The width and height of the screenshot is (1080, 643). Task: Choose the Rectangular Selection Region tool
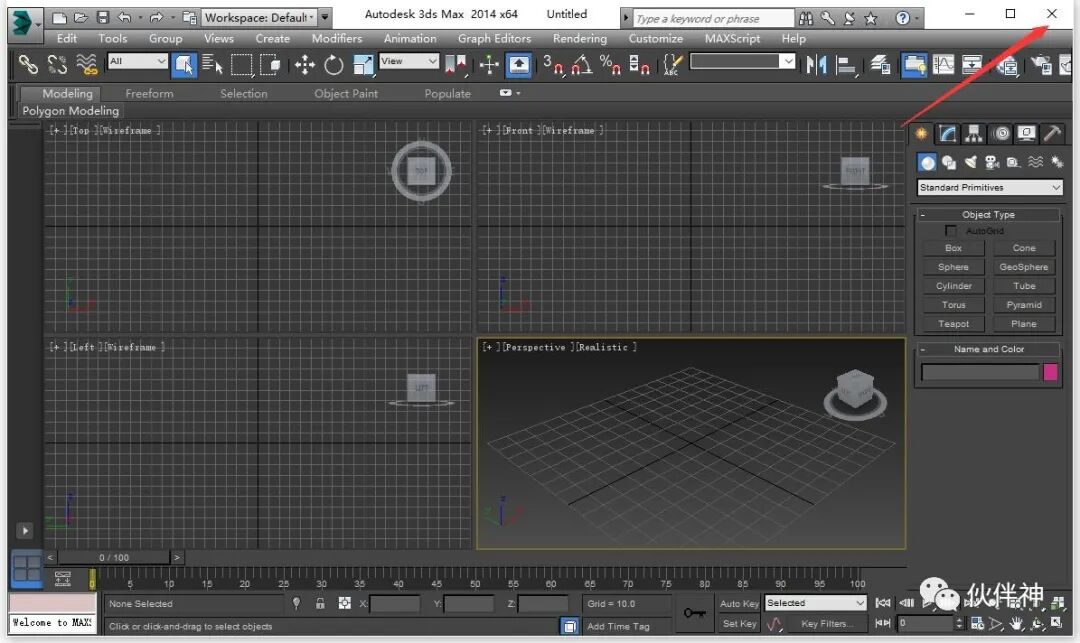[x=241, y=65]
